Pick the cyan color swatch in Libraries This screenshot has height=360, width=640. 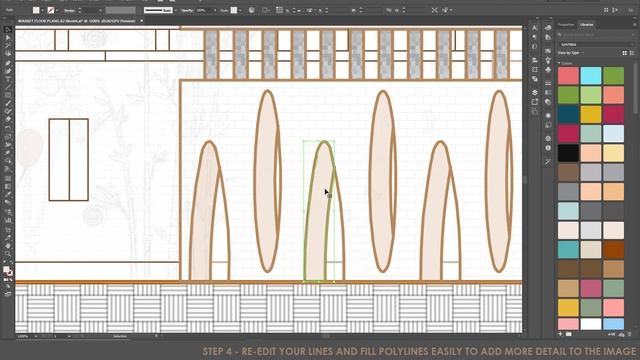tap(591, 76)
